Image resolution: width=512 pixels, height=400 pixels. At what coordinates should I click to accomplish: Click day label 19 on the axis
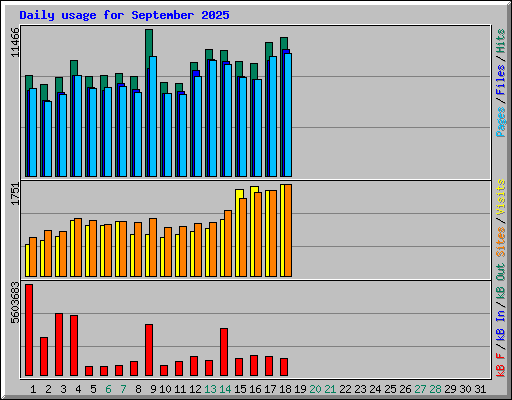point(300,389)
